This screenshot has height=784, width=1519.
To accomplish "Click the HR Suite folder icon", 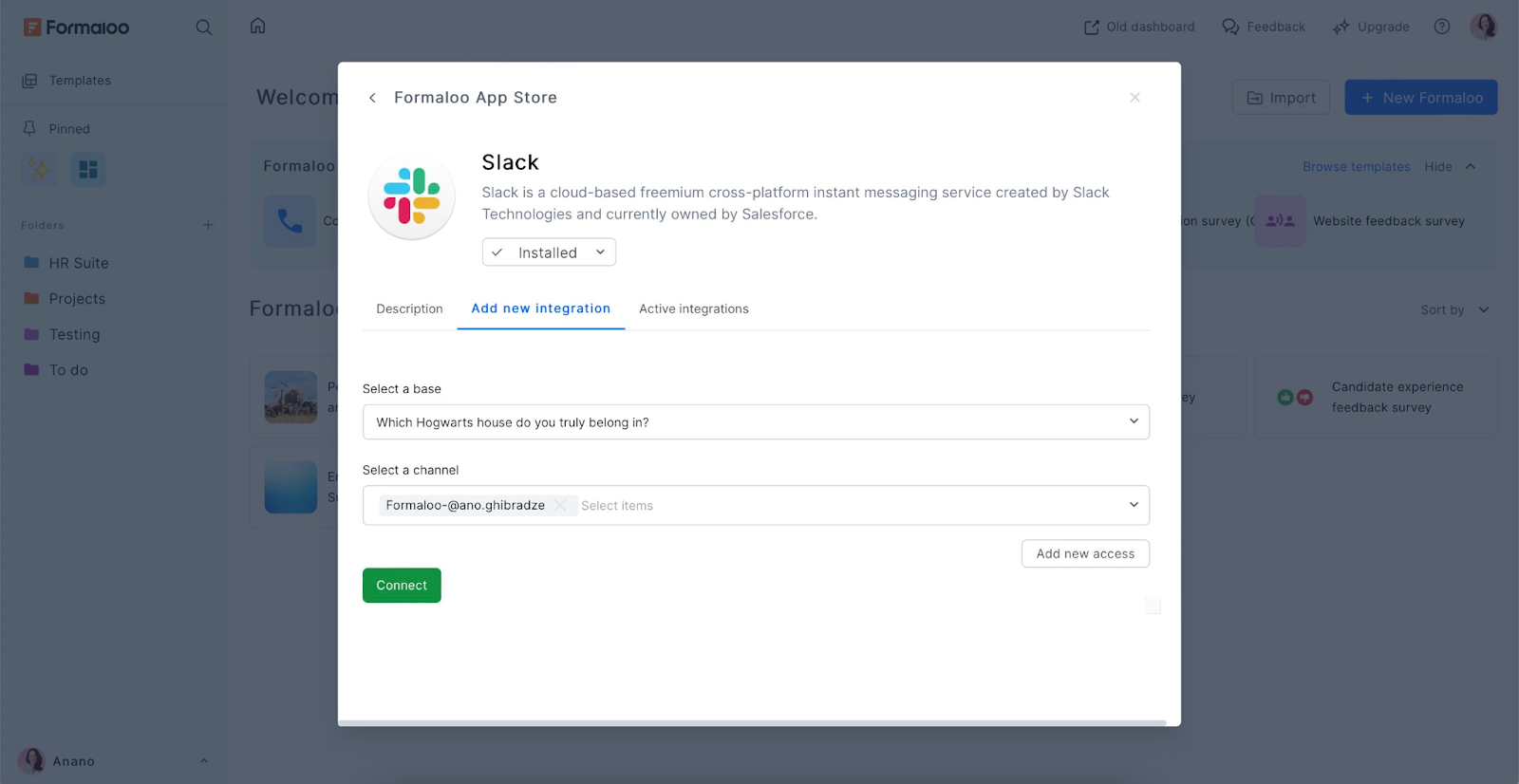I will coord(31,262).
